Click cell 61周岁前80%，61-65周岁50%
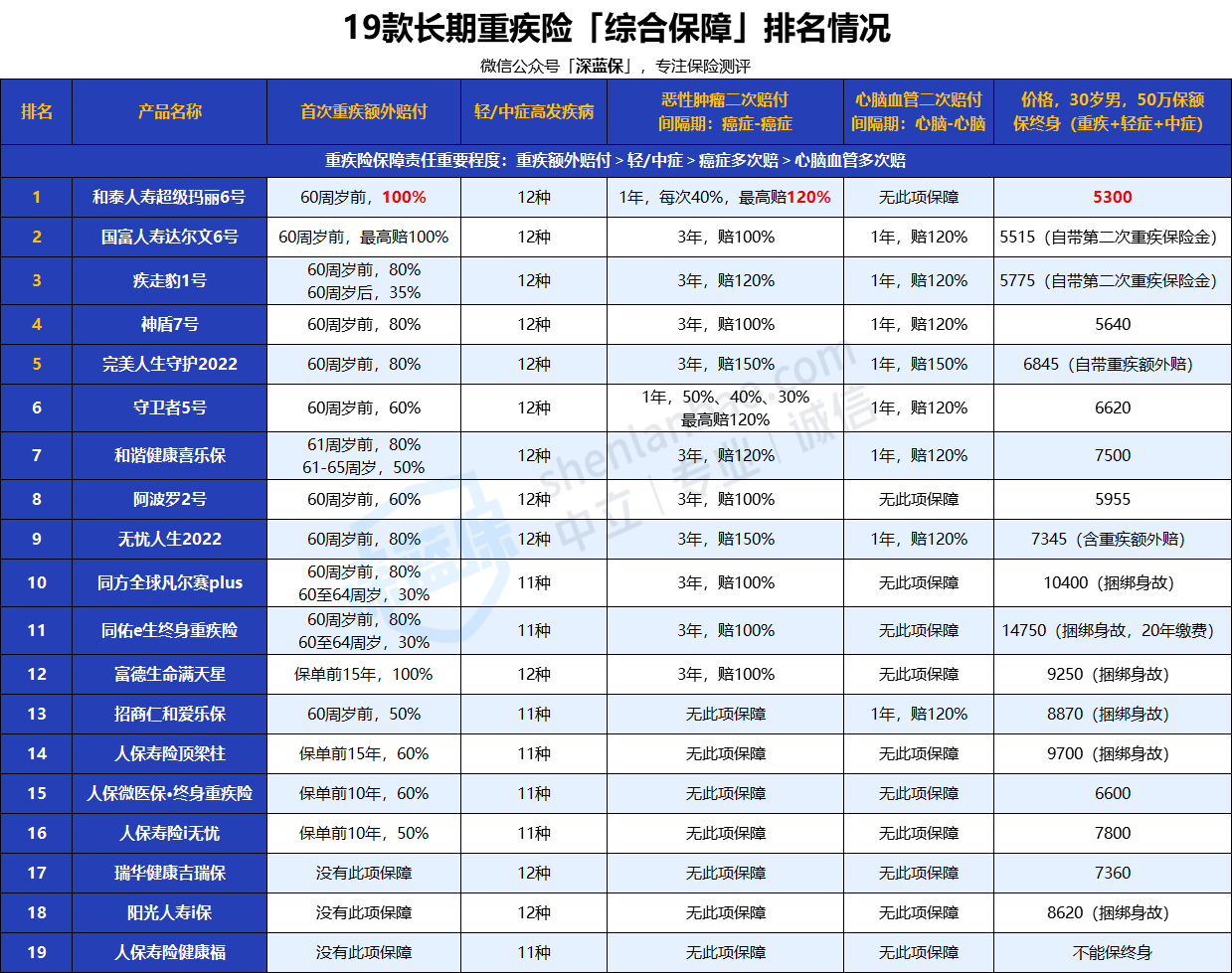Screen dimensions: 1232x973 [x=364, y=455]
